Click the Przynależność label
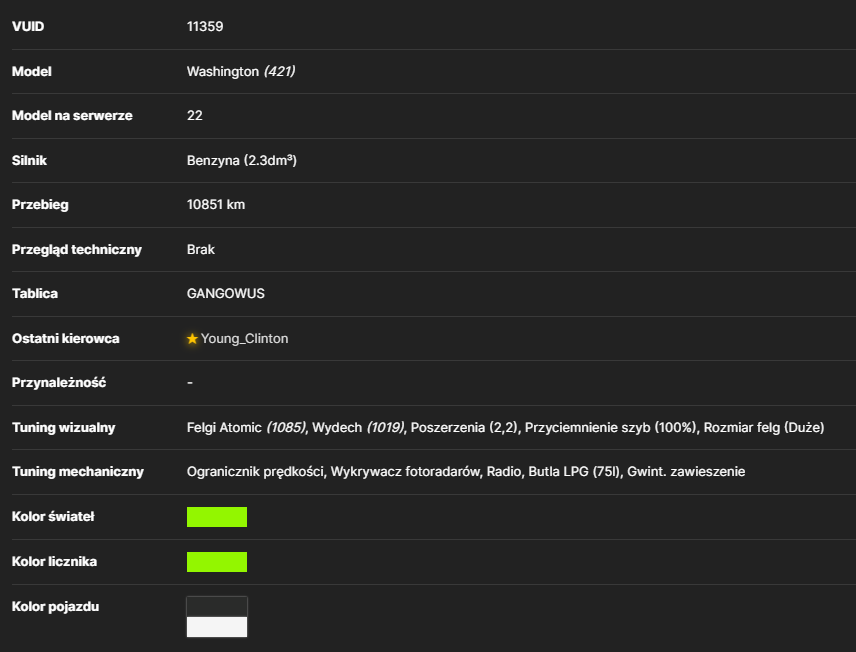The height and width of the screenshot is (652, 856). click(x=59, y=383)
